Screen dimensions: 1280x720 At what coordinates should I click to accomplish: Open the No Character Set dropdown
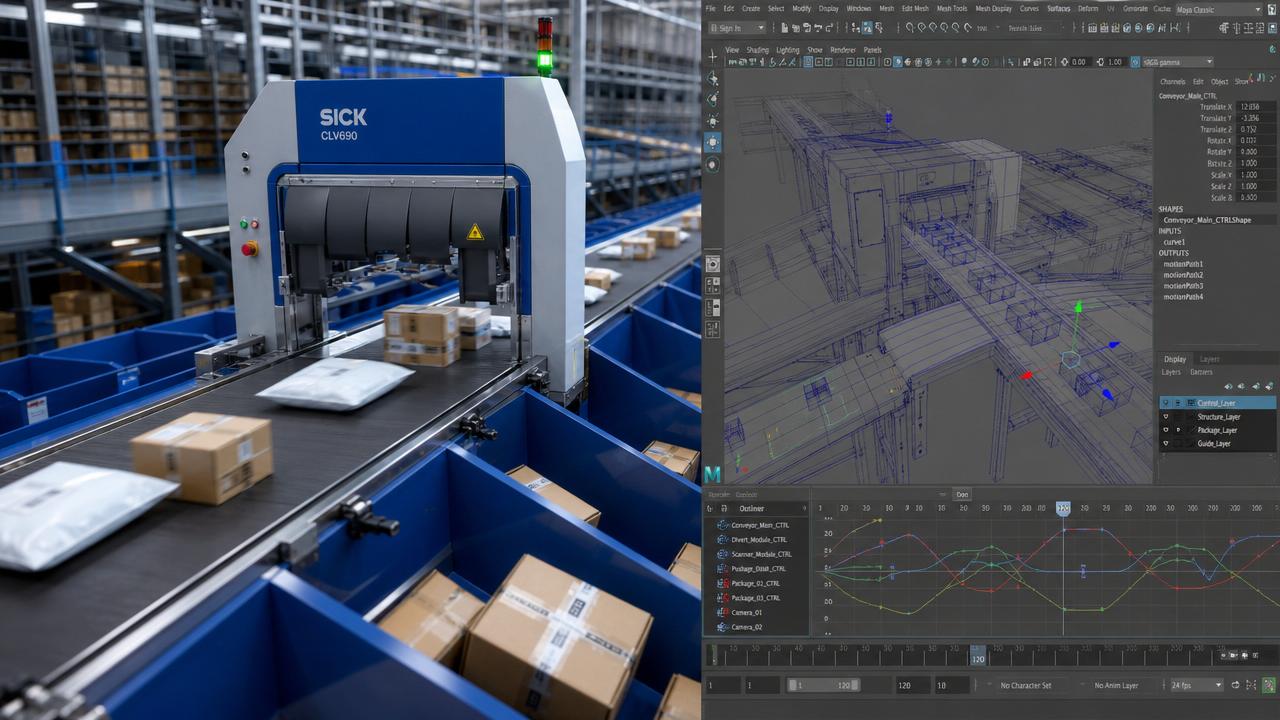(x=1032, y=685)
